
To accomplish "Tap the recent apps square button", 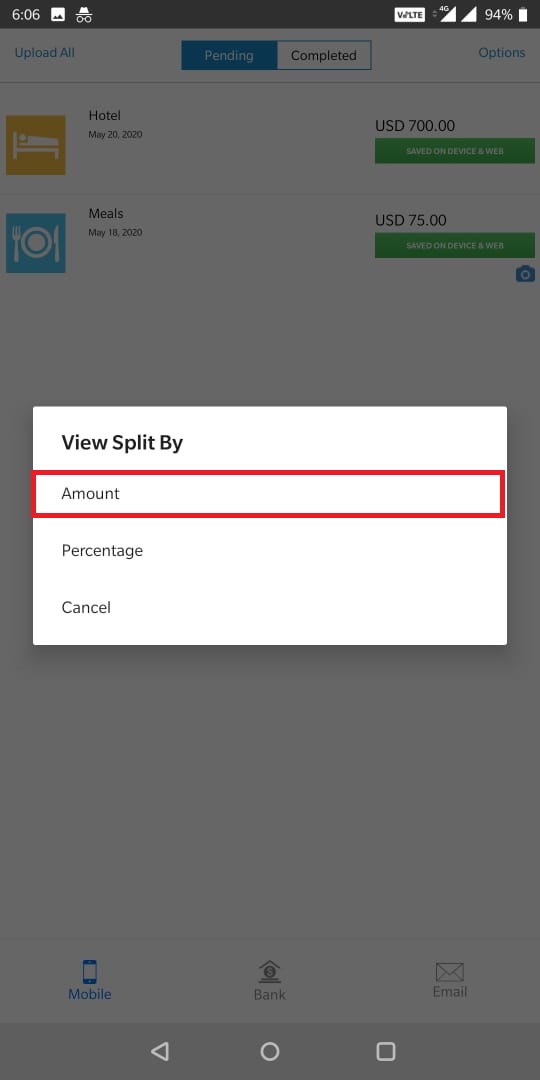I will point(386,1051).
